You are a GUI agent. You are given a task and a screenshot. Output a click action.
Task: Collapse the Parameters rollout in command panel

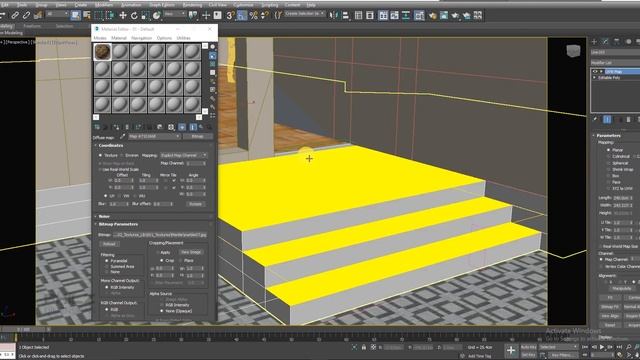609,136
